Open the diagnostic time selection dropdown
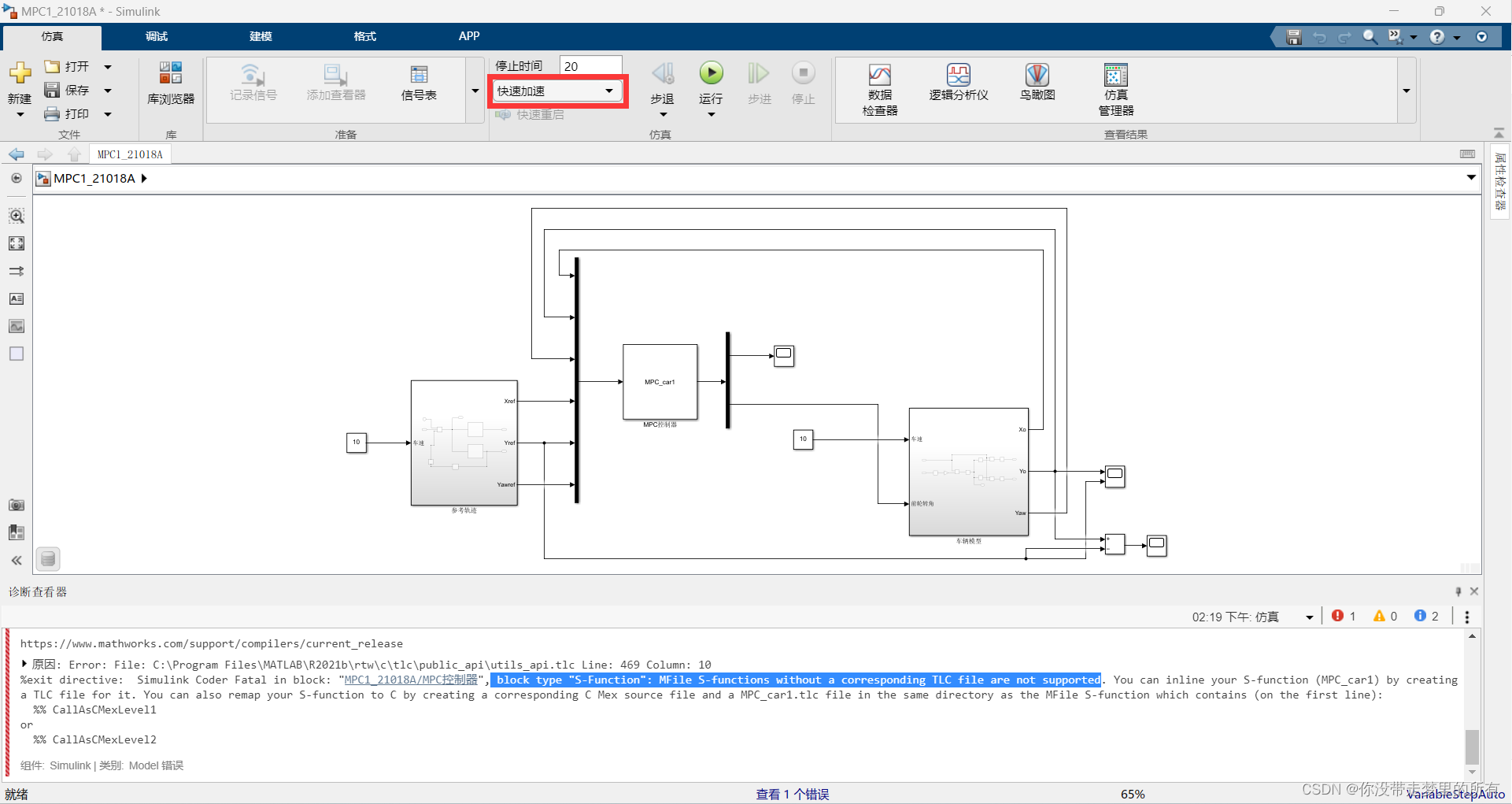Image resolution: width=1512 pixels, height=804 pixels. [x=1309, y=617]
